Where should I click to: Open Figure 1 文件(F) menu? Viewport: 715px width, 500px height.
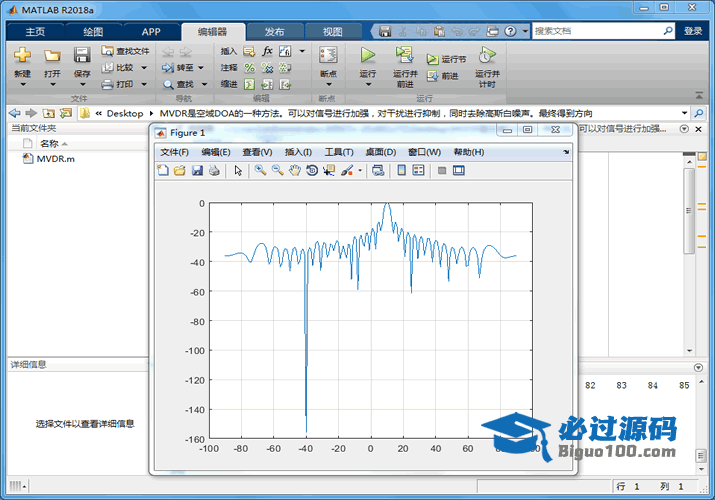click(174, 152)
